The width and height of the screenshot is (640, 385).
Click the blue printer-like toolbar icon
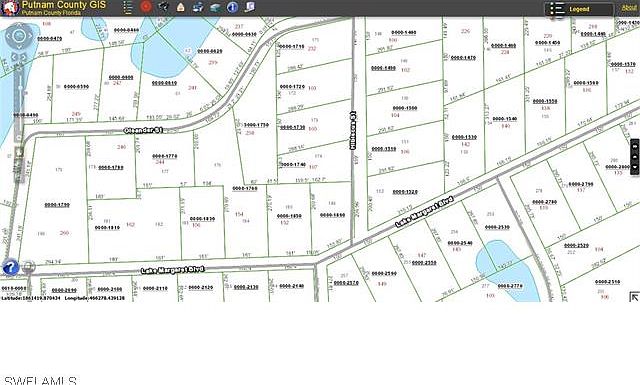pyautogui.click(x=198, y=7)
